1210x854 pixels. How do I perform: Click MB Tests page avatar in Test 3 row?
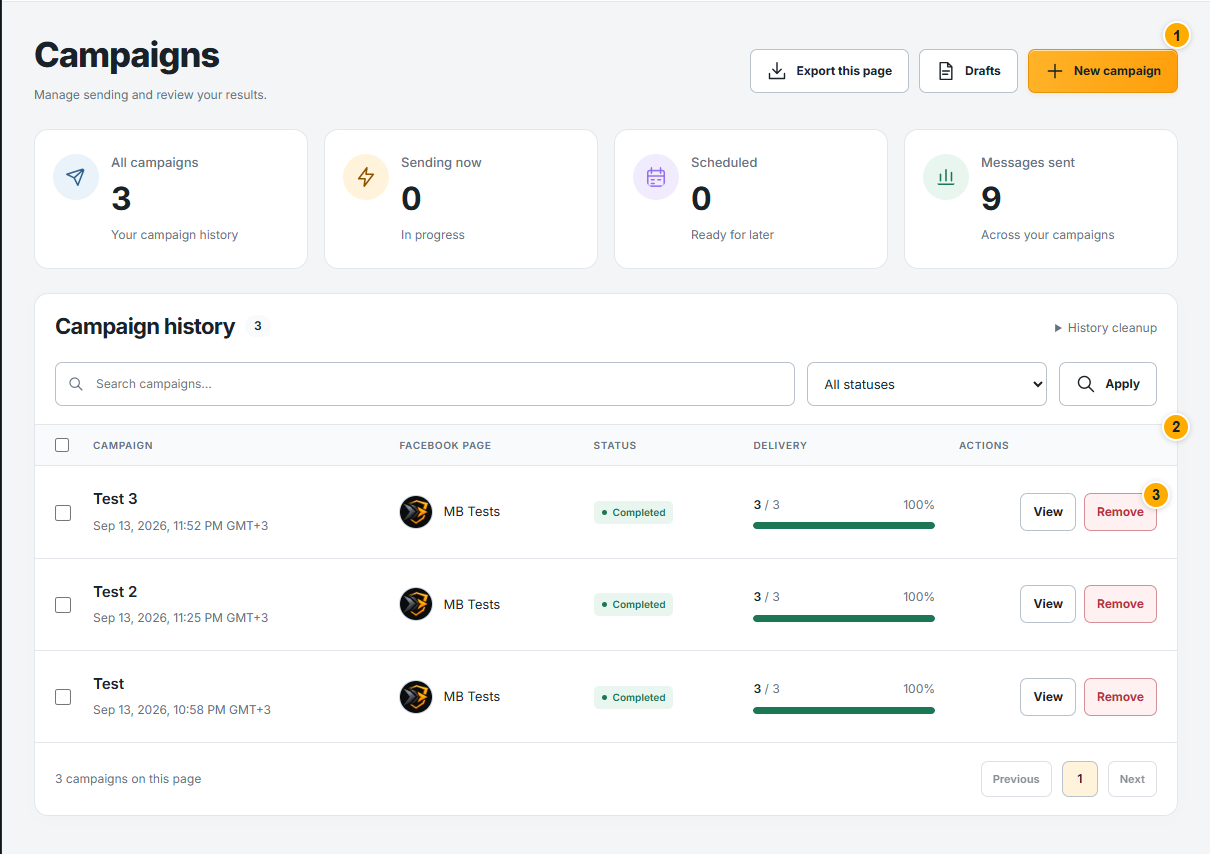(416, 512)
